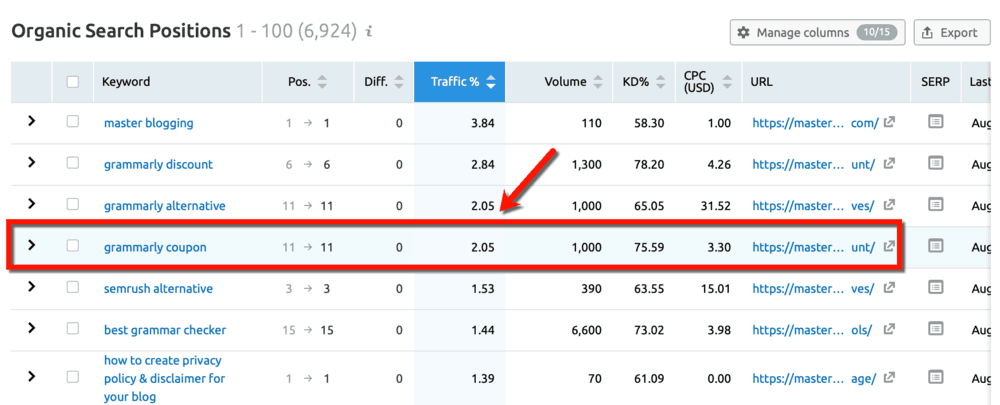The width and height of the screenshot is (1000, 405).
Task: Open the grammarly coupon keyword link
Action: [x=155, y=247]
